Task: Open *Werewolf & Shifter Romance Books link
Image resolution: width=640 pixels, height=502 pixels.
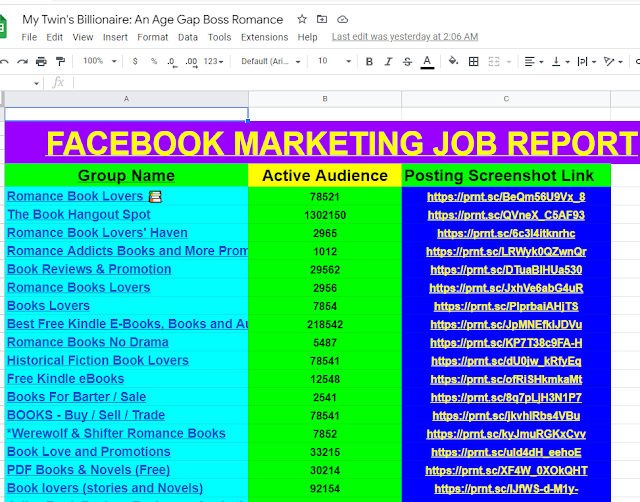Action: (116, 433)
